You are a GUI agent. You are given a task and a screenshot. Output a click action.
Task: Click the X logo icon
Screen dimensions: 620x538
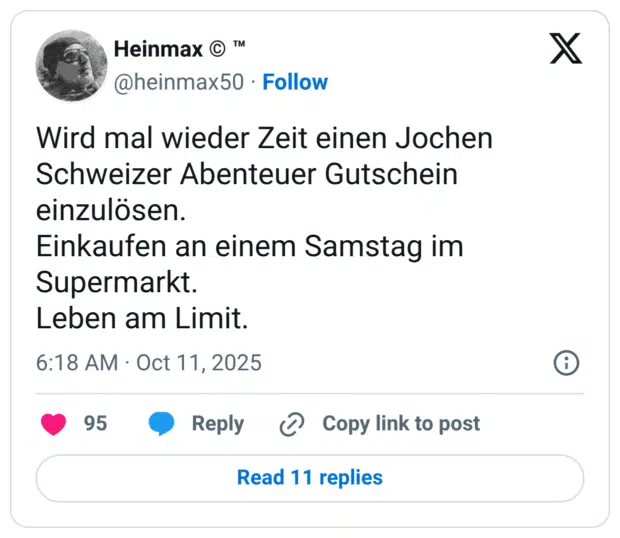pyautogui.click(x=566, y=48)
